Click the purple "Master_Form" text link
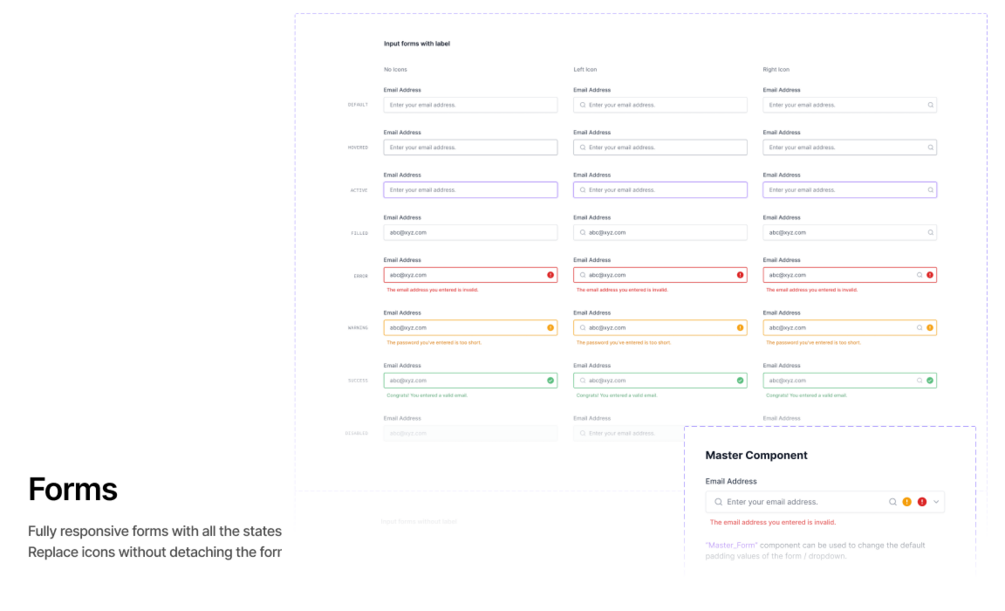 [x=731, y=545]
